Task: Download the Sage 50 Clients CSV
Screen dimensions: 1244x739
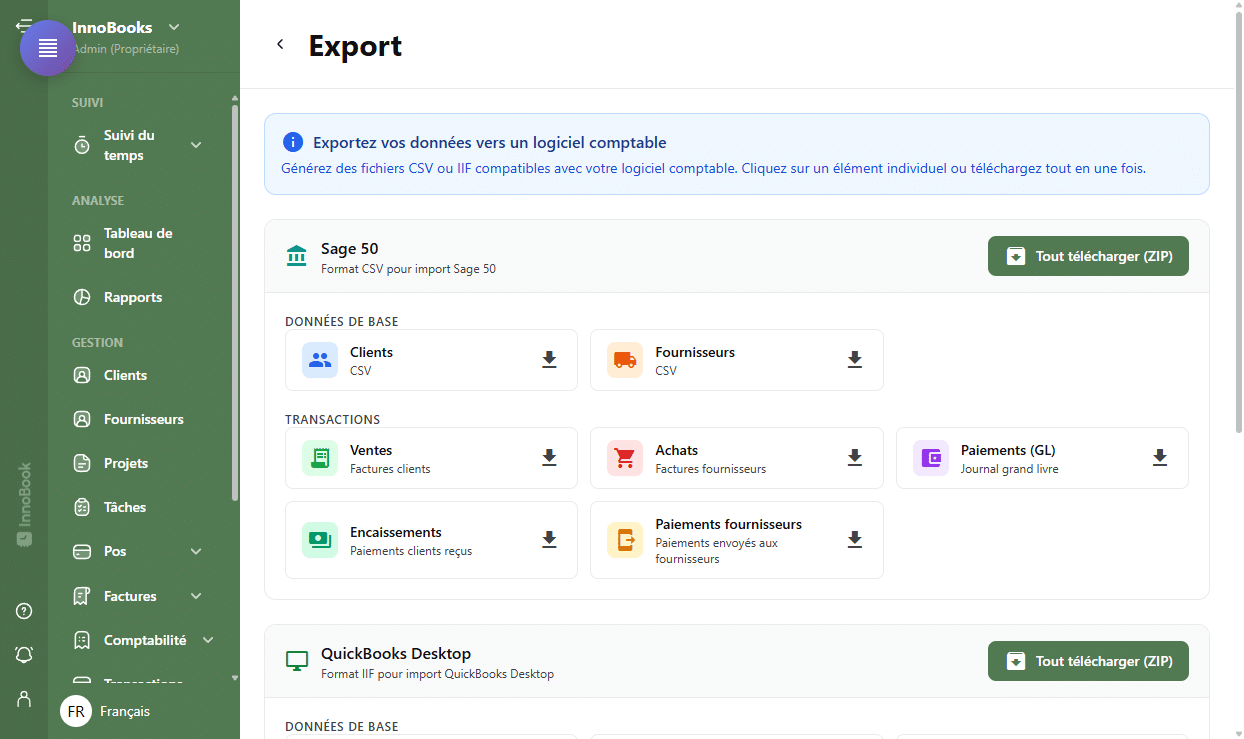Action: coord(549,360)
